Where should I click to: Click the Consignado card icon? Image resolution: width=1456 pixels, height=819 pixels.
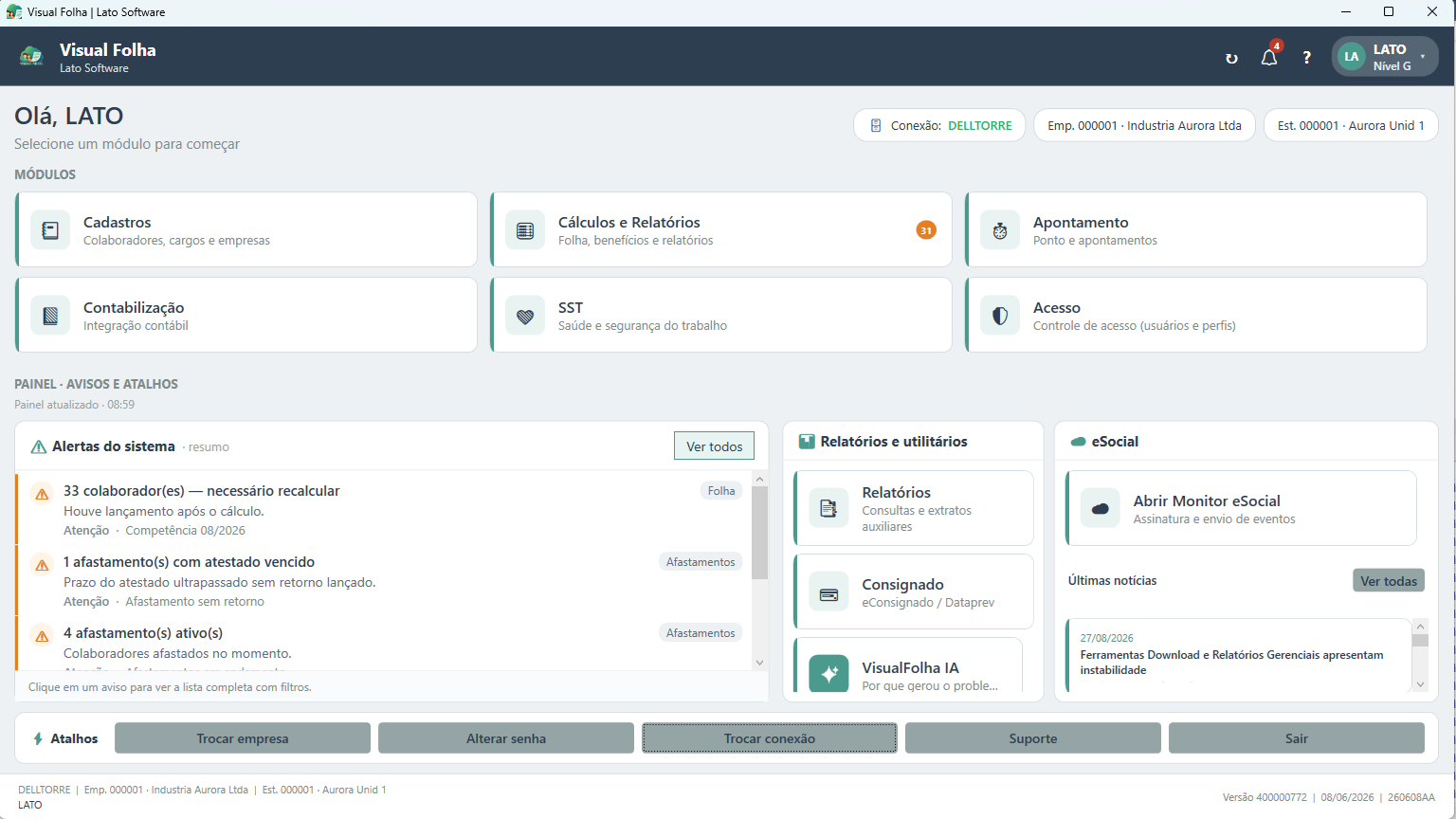[x=828, y=592]
